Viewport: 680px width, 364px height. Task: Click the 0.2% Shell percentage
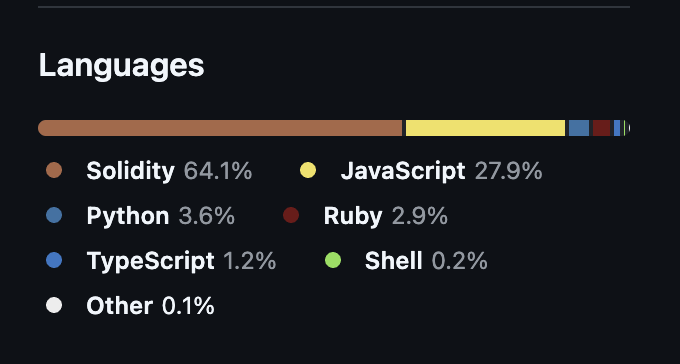click(x=460, y=261)
